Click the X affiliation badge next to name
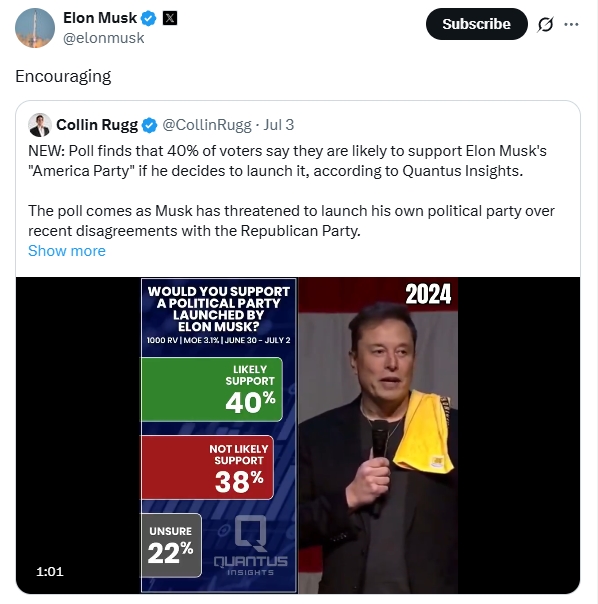The width and height of the screenshot is (598, 604). [x=170, y=18]
